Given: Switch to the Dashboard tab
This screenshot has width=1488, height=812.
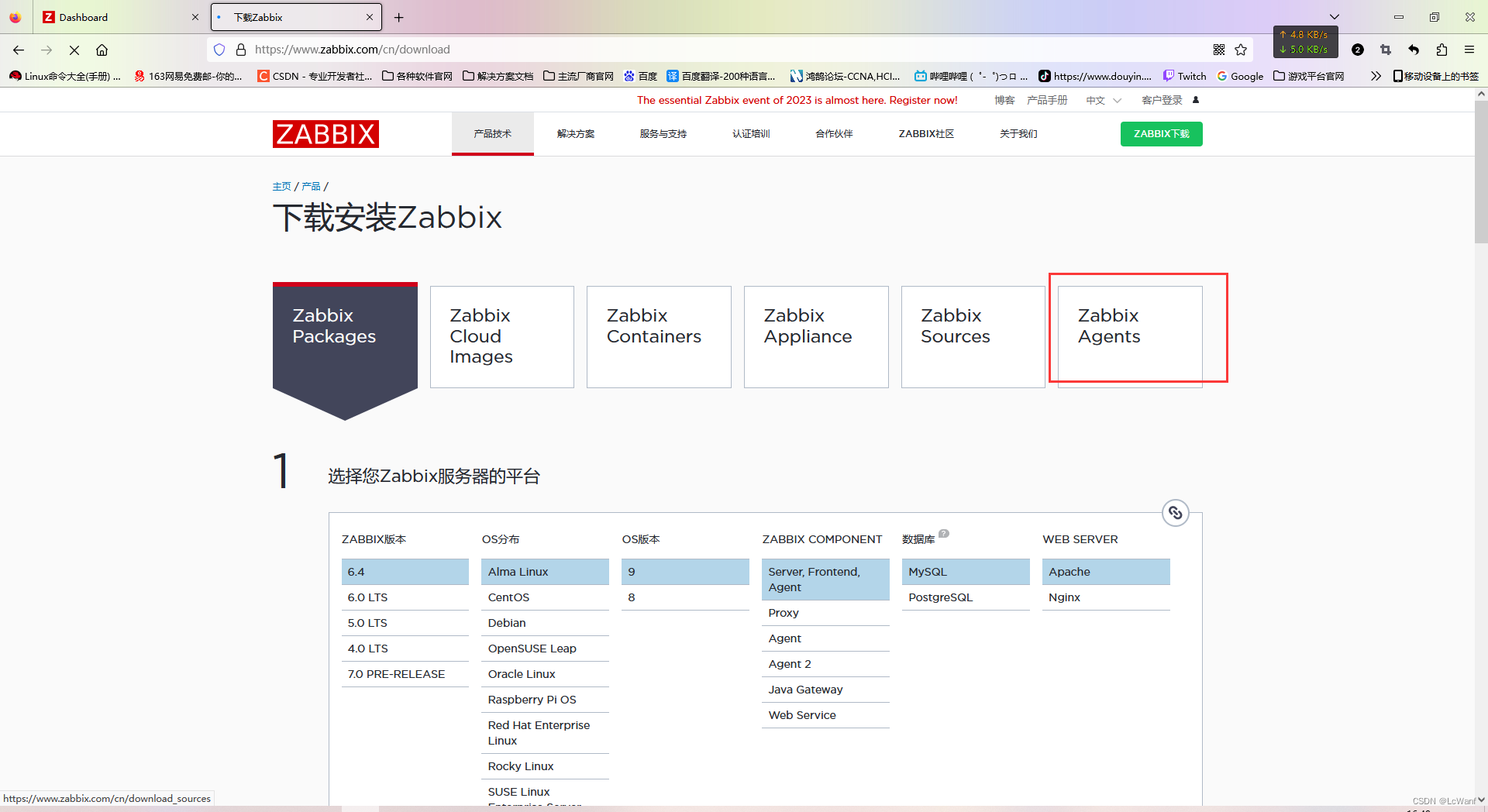Looking at the screenshot, I should pyautogui.click(x=120, y=17).
